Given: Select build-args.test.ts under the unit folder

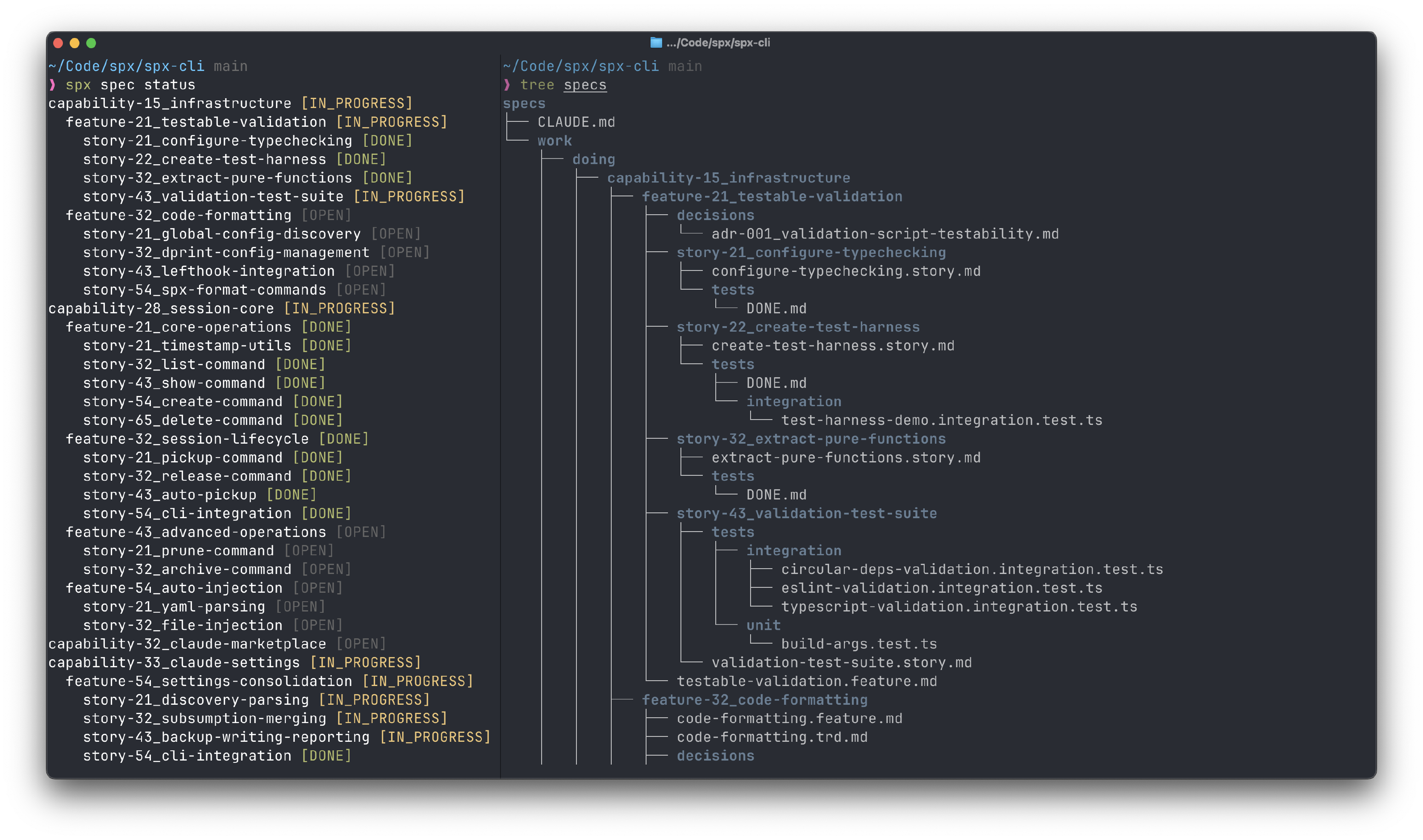Looking at the screenshot, I should click(x=858, y=644).
